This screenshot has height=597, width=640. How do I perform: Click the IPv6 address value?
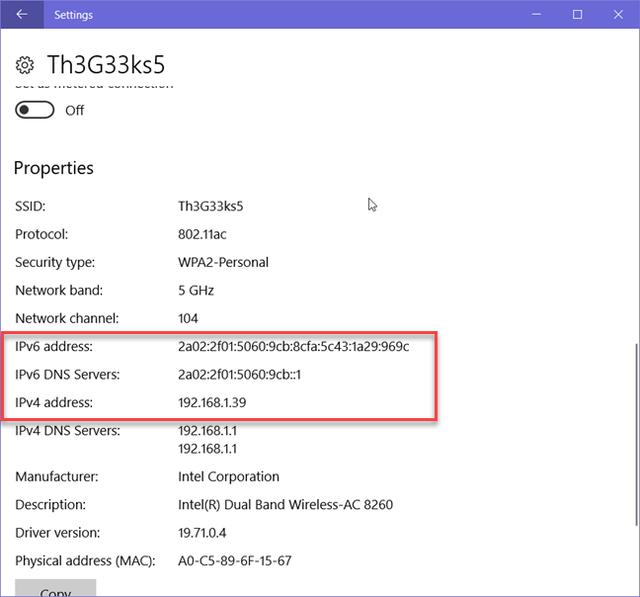pyautogui.click(x=293, y=346)
